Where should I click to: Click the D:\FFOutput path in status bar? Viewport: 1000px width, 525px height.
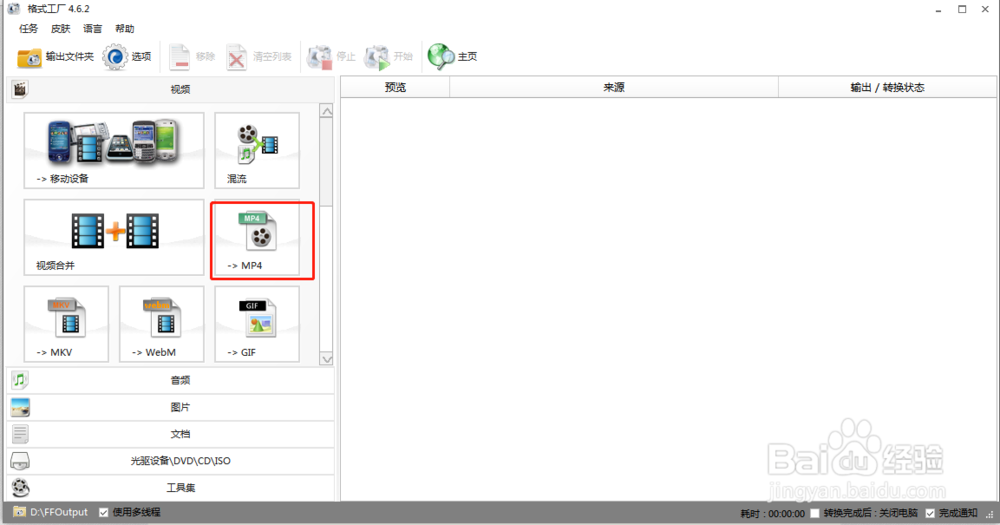click(59, 512)
